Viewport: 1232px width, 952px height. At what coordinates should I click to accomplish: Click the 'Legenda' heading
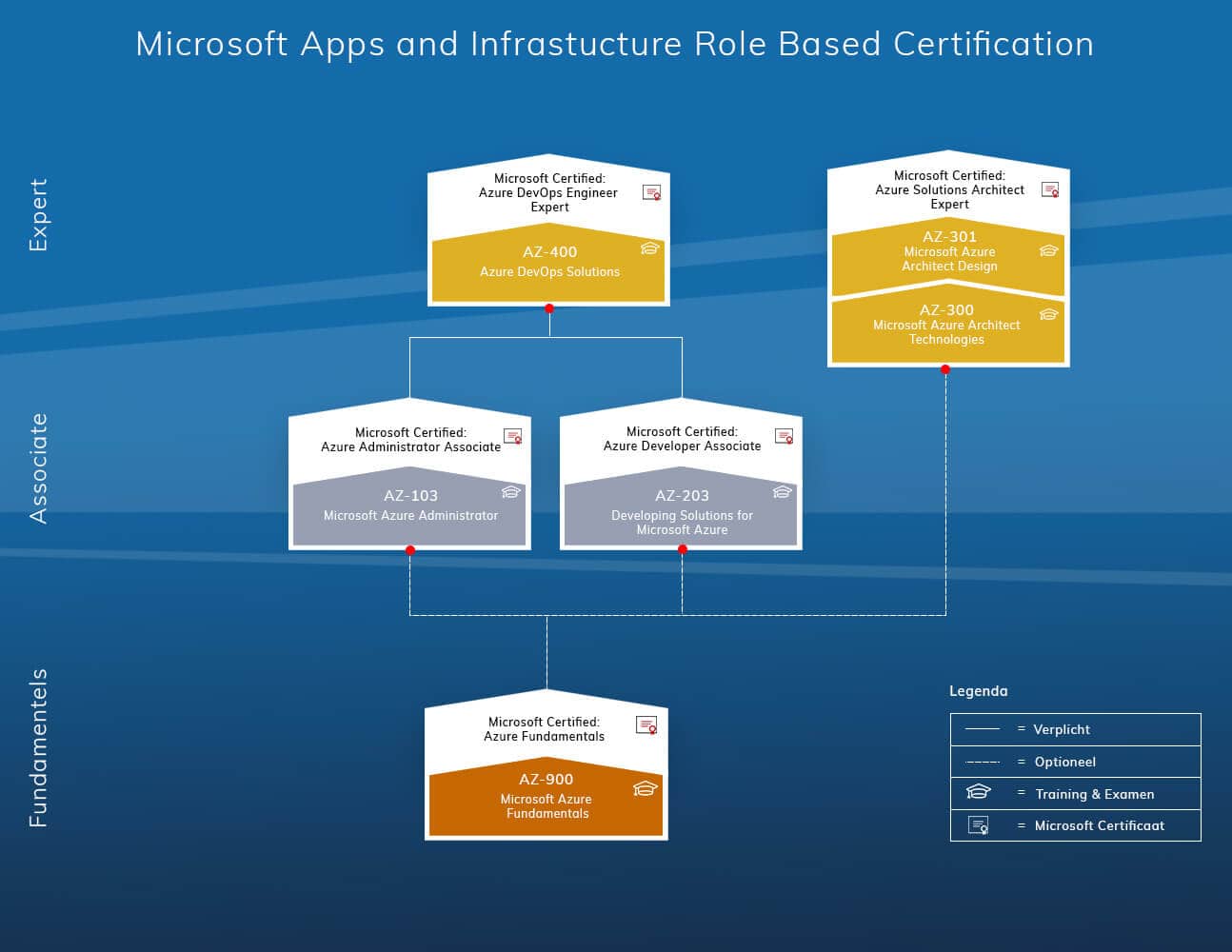coord(978,691)
